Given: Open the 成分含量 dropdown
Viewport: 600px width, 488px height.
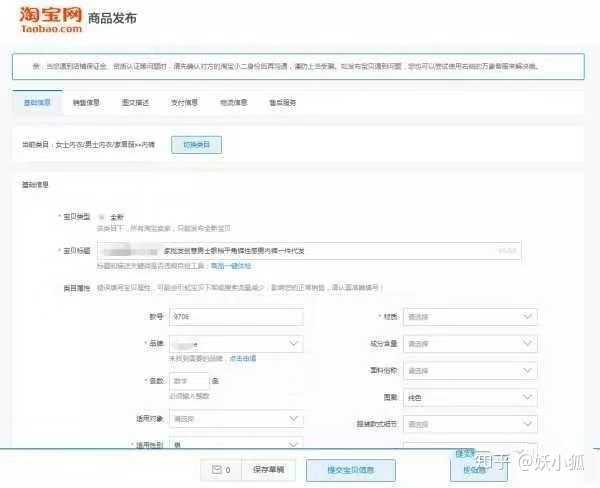Looking at the screenshot, I should coord(469,344).
